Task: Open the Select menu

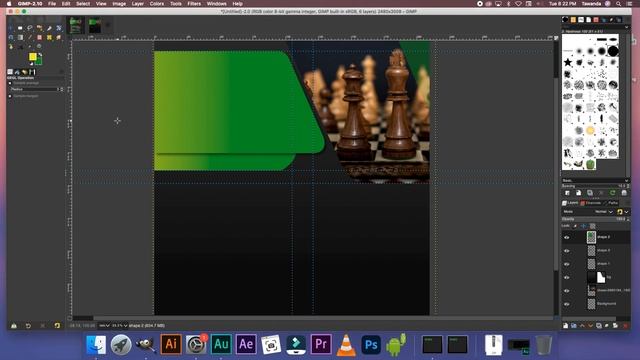Action: coord(83,4)
